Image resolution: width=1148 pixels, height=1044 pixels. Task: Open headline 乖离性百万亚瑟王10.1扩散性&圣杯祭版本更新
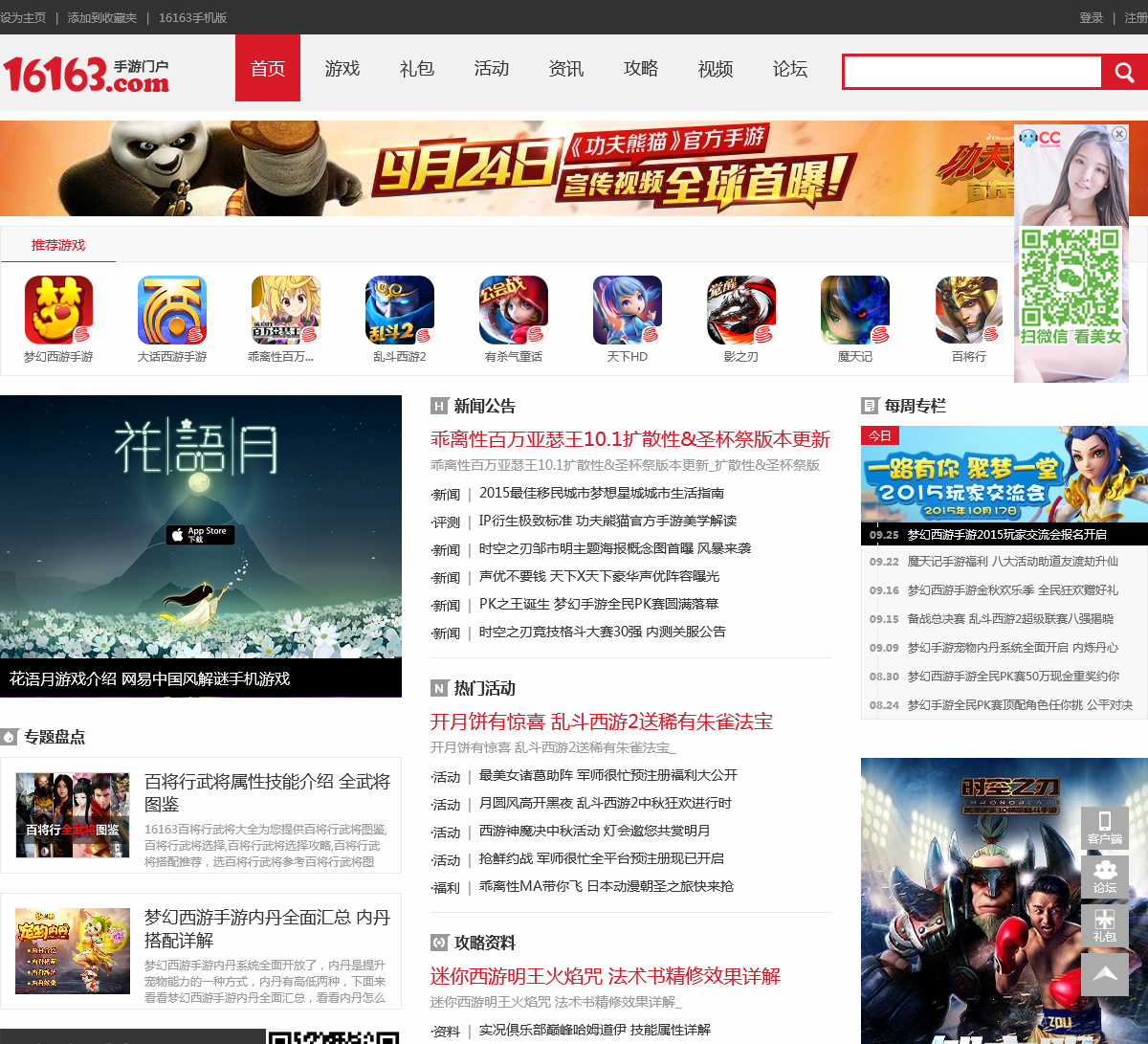pos(630,439)
